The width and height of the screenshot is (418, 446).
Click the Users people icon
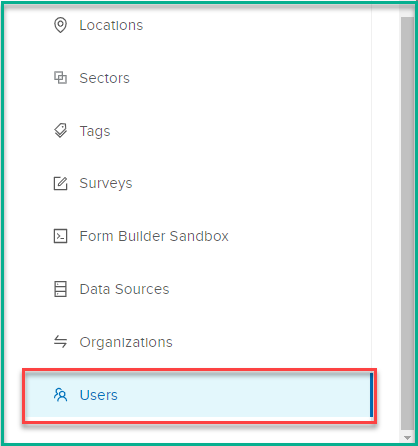(x=60, y=395)
